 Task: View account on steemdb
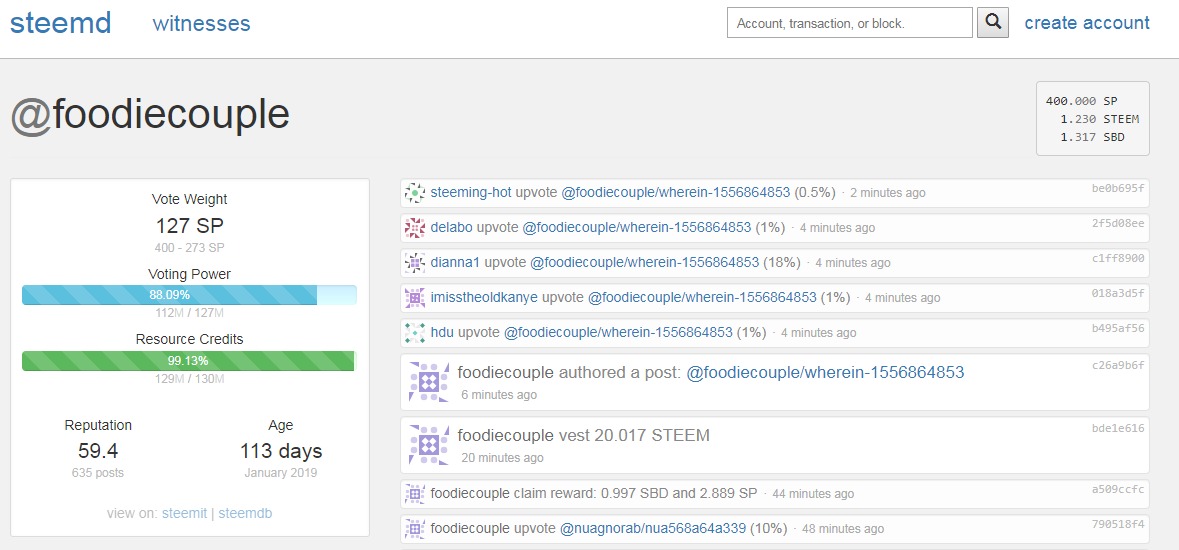(245, 514)
